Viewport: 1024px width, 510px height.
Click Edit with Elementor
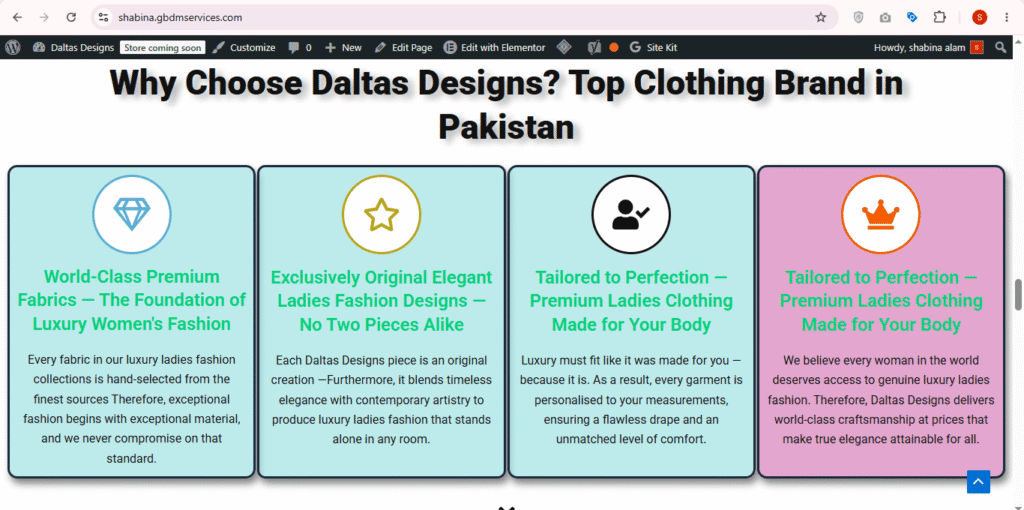(494, 48)
